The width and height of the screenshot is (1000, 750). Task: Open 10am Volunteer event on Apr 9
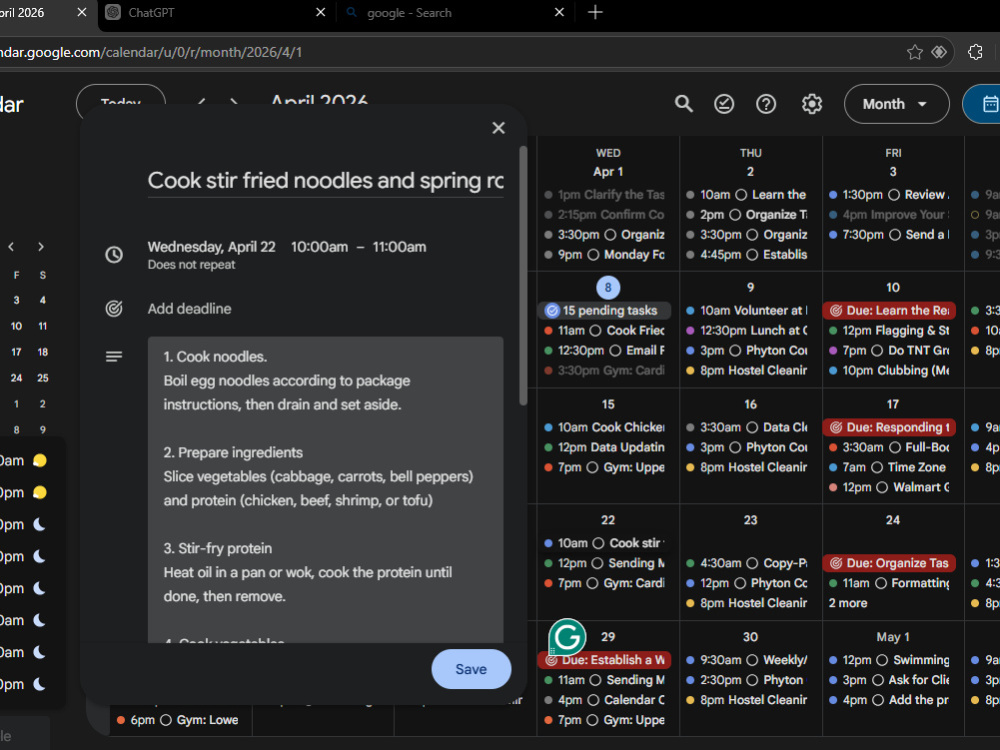point(748,311)
